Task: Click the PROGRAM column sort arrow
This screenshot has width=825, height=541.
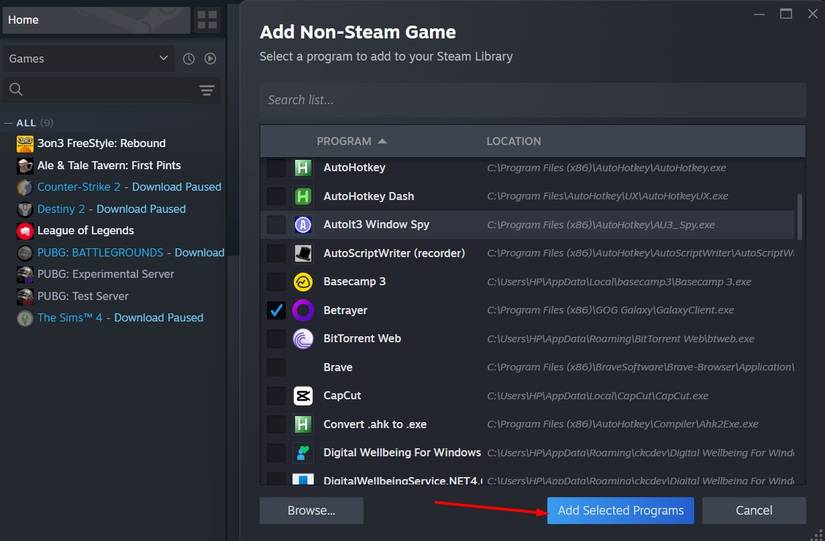Action: pyautogui.click(x=383, y=142)
